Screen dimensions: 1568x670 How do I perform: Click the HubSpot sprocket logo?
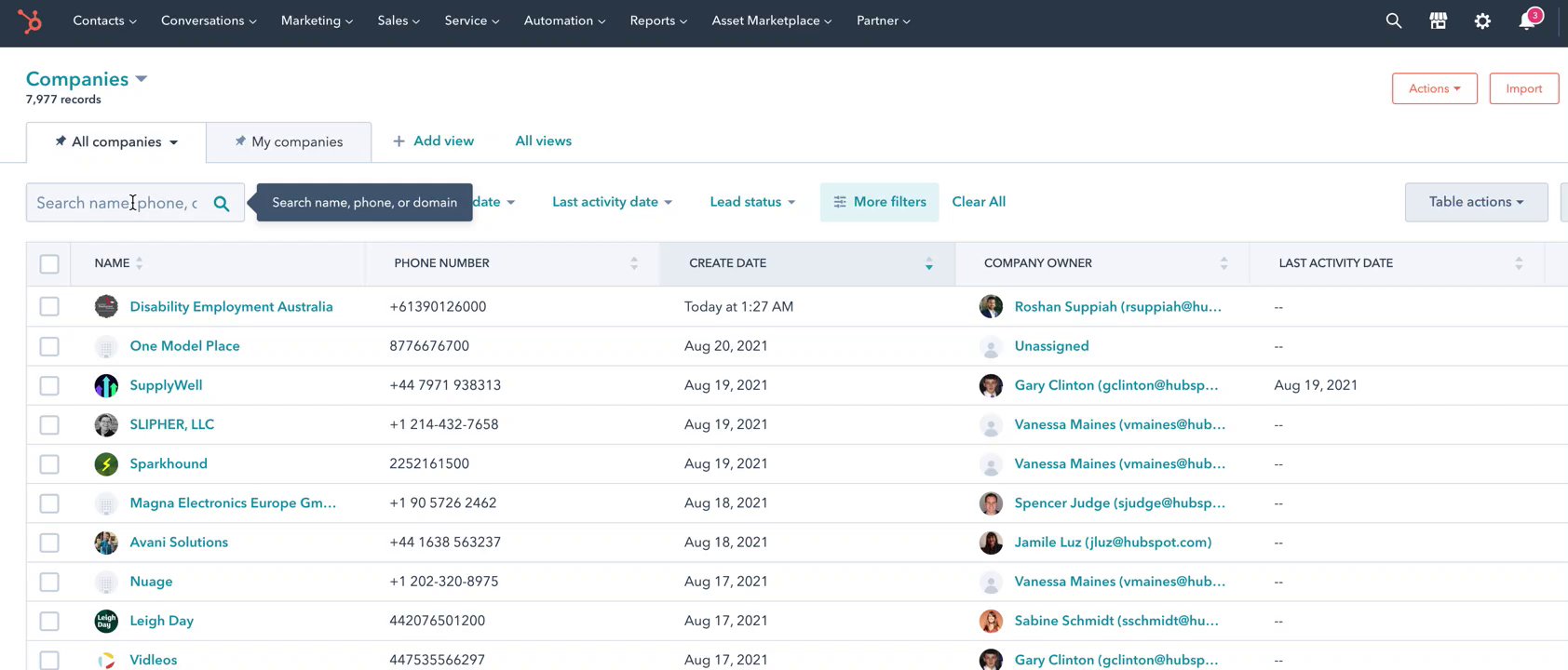[30, 20]
